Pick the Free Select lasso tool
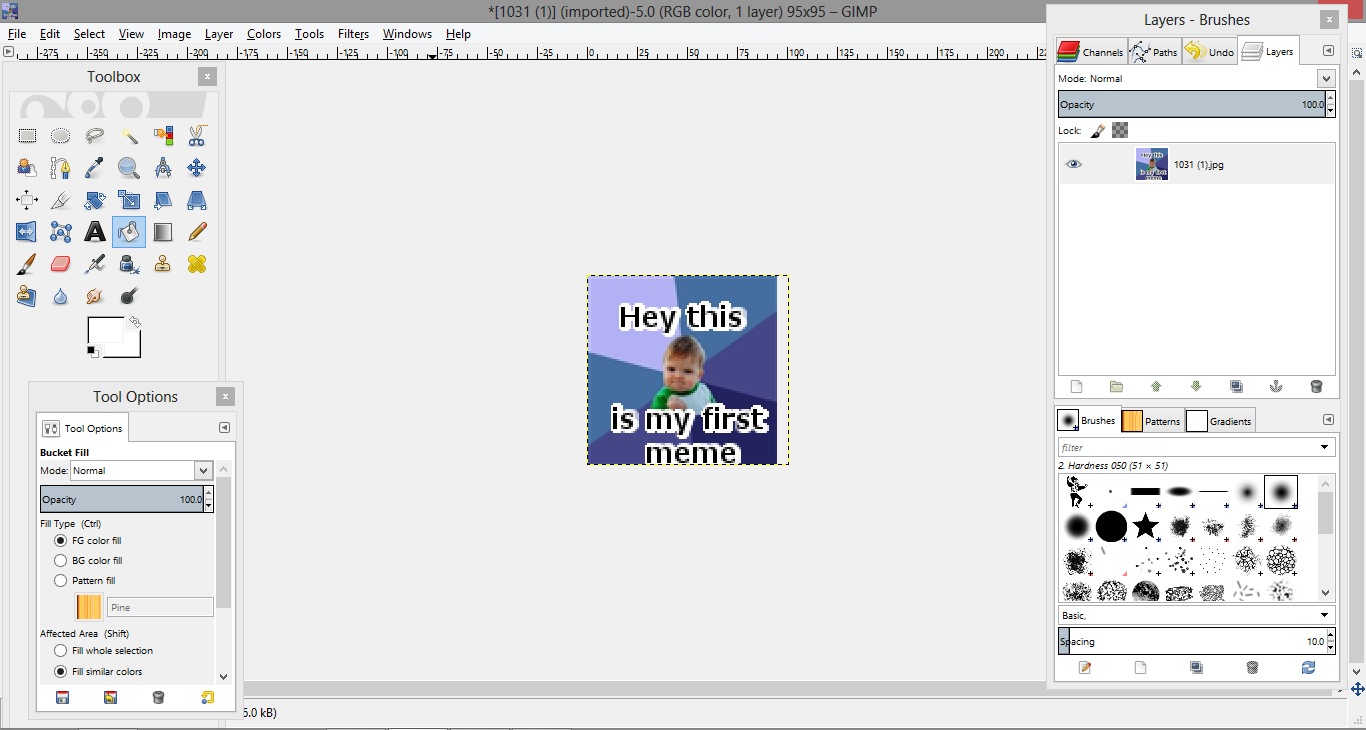This screenshot has width=1366, height=730. [95, 135]
